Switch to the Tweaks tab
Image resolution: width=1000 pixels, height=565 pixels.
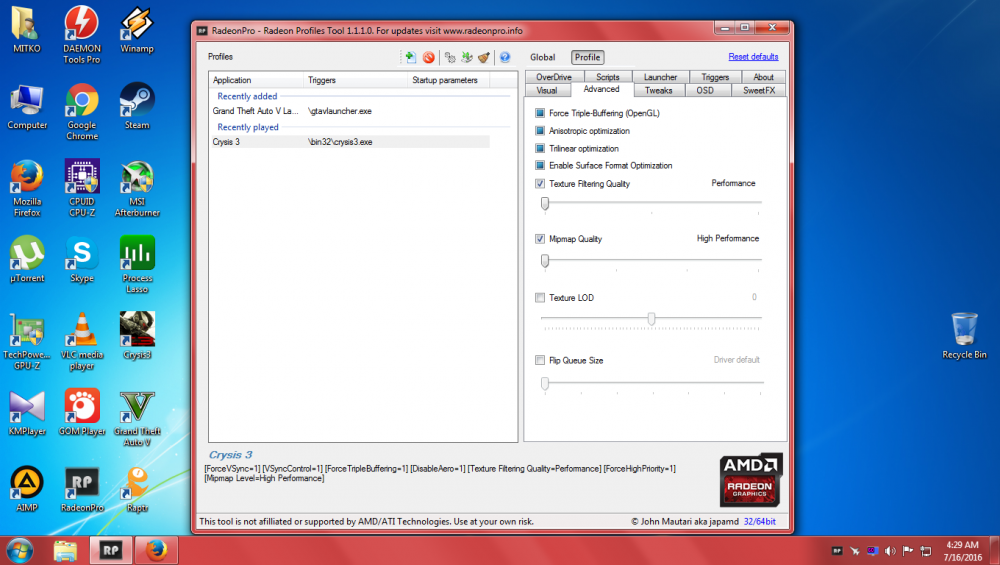659,91
